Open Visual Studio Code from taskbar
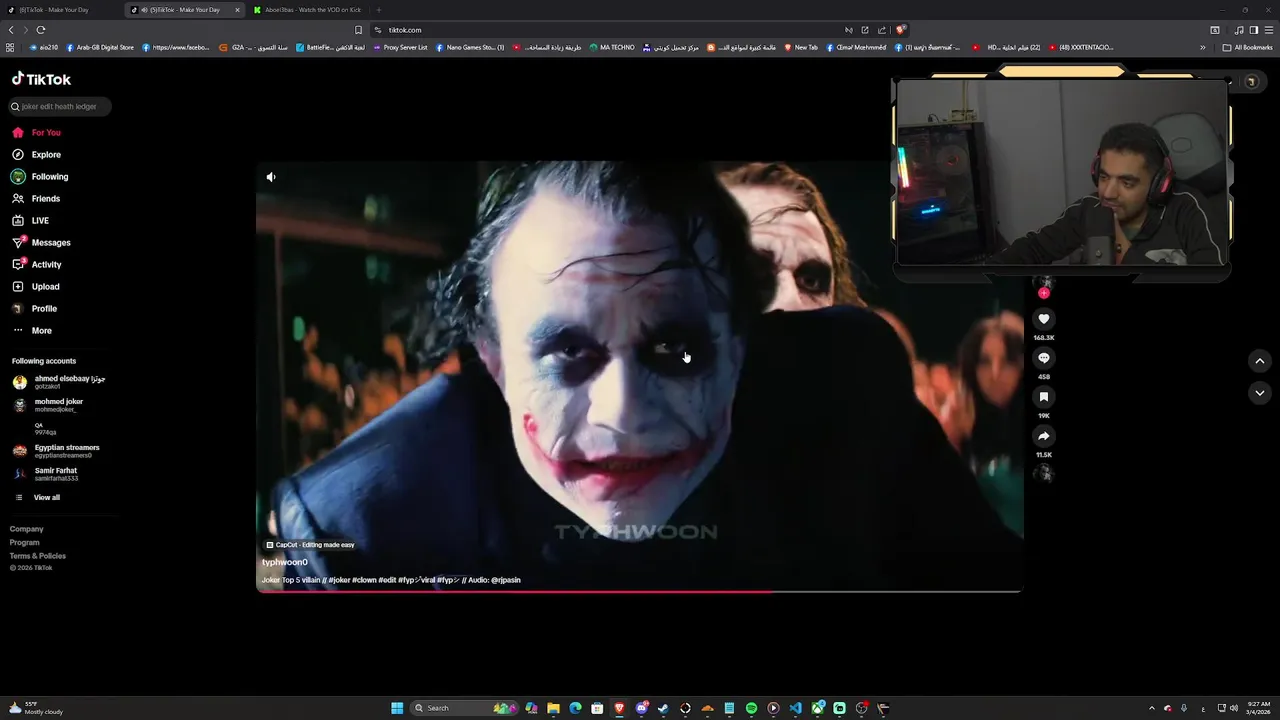 [x=795, y=708]
